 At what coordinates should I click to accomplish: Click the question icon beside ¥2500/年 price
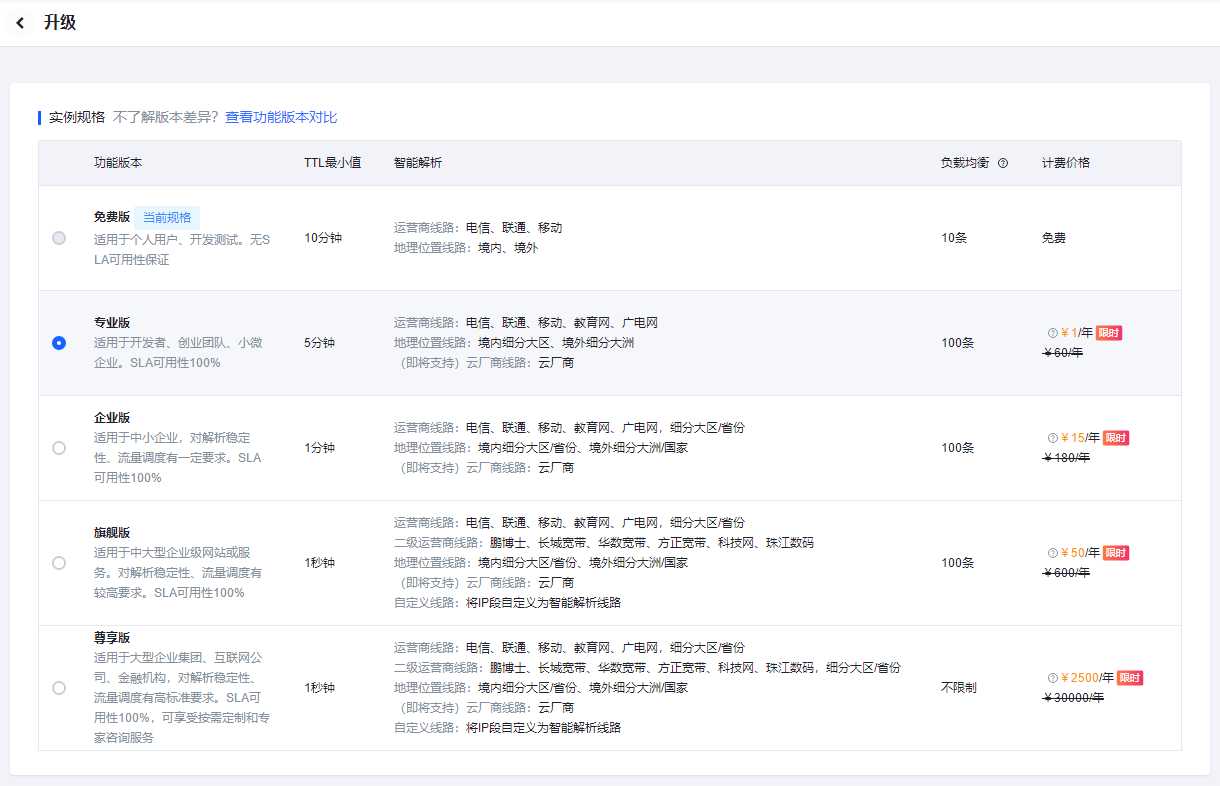pos(1052,678)
